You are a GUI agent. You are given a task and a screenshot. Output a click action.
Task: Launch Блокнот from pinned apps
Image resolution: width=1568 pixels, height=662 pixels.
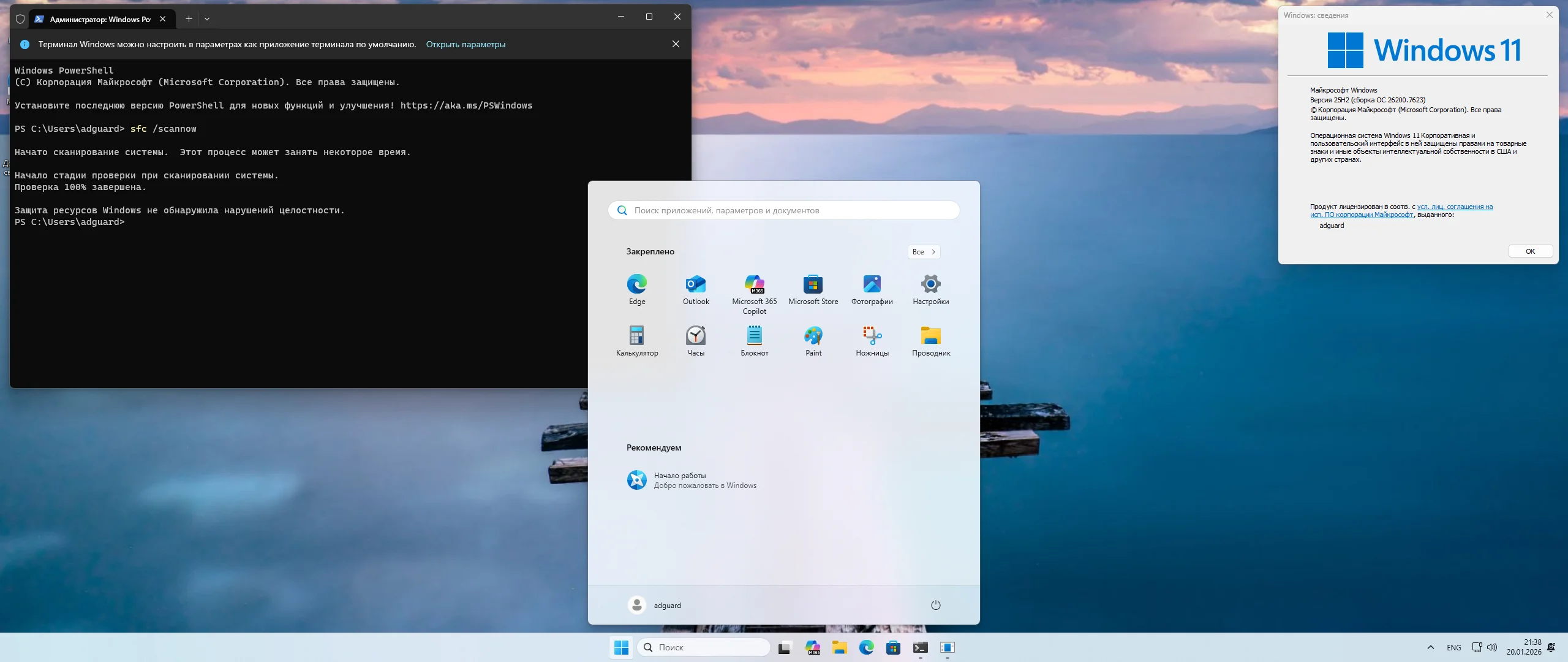pos(754,340)
